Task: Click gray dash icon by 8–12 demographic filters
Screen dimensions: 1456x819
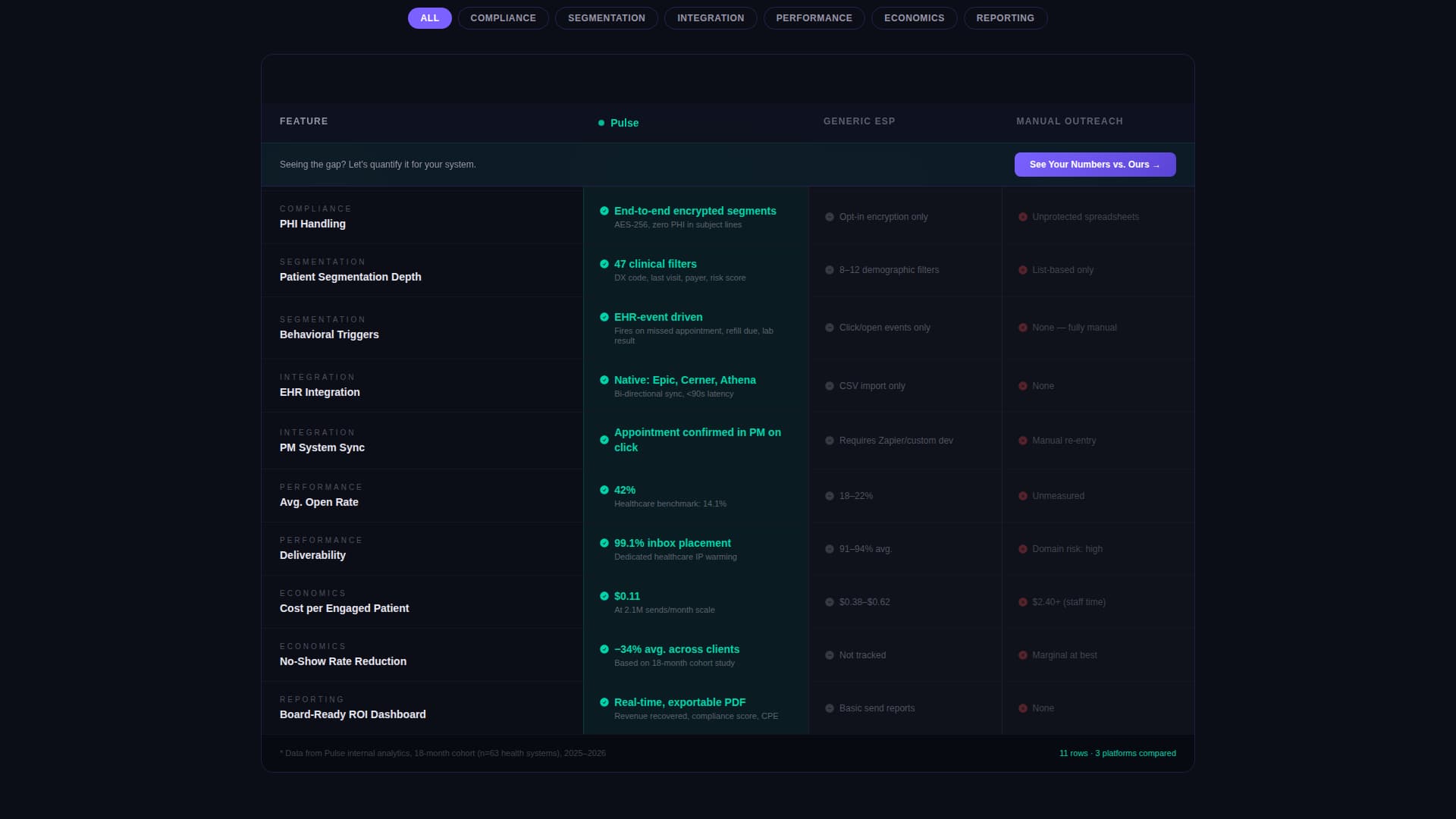Action: 830,270
